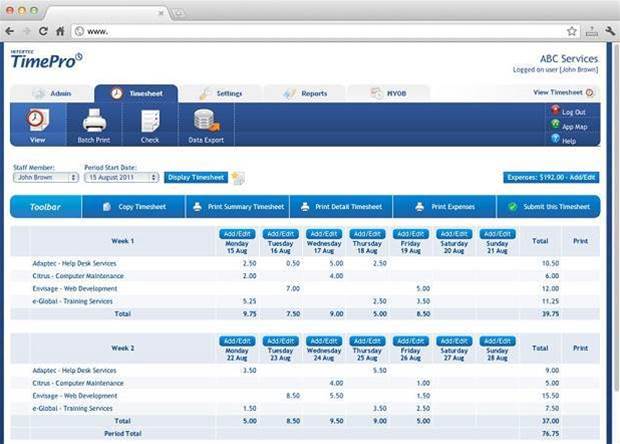Open the Help icon

pyautogui.click(x=556, y=138)
